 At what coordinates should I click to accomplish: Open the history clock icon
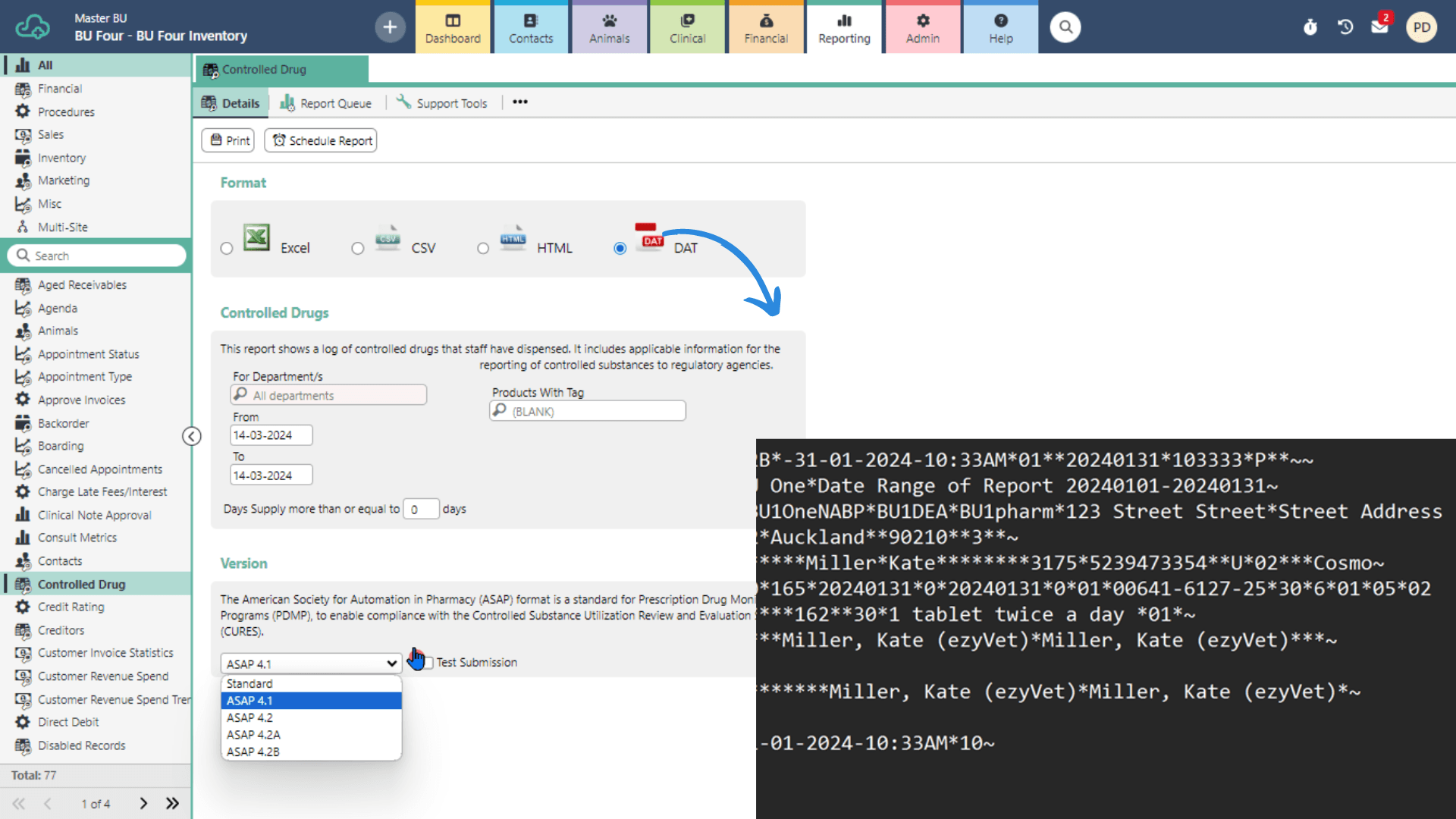tap(1345, 27)
